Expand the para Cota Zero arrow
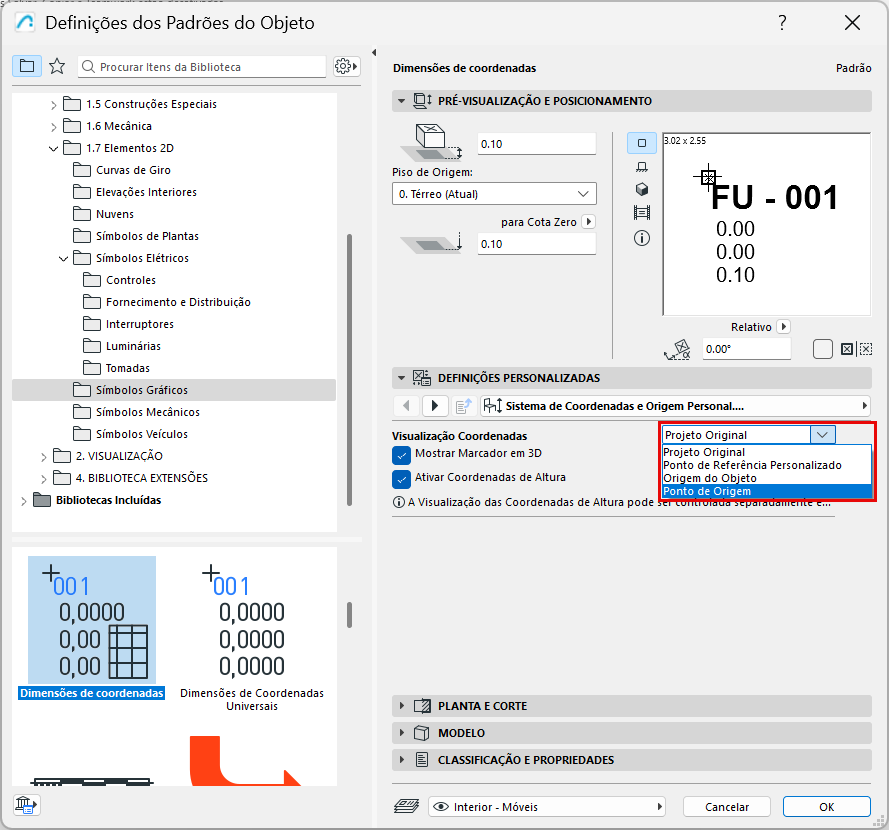The image size is (889, 830). pos(589,222)
